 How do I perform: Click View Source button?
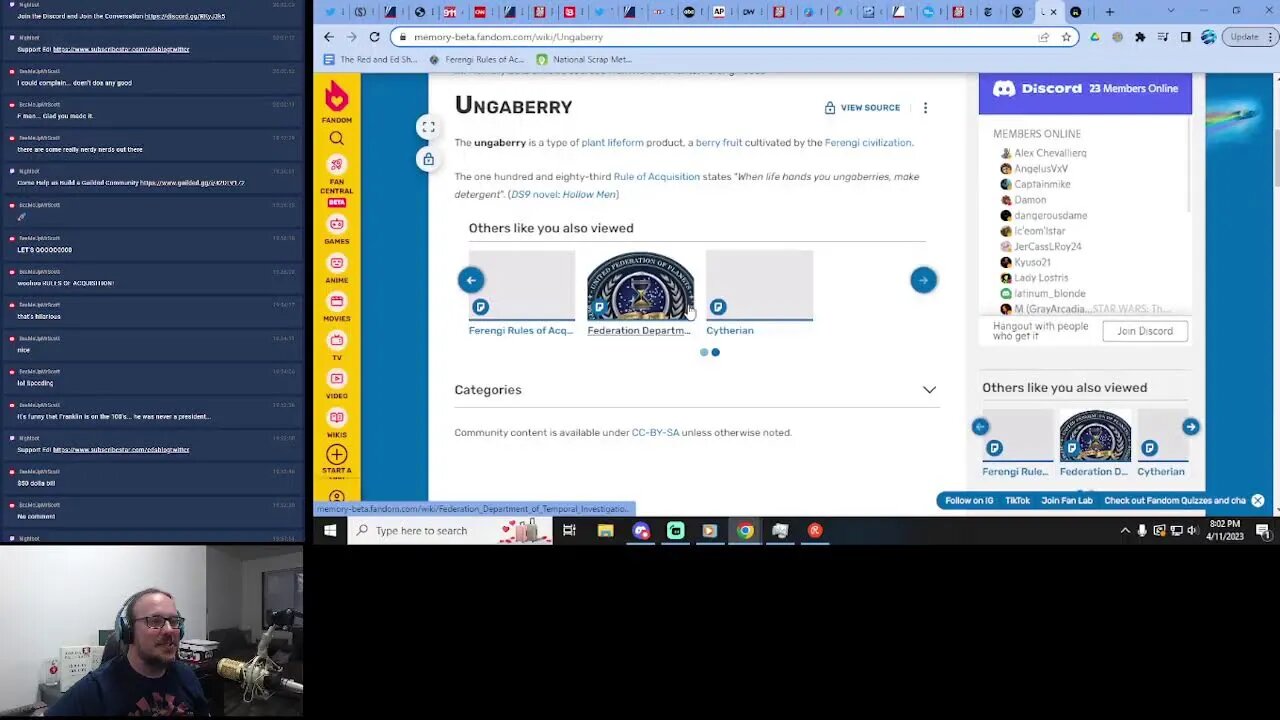[862, 107]
